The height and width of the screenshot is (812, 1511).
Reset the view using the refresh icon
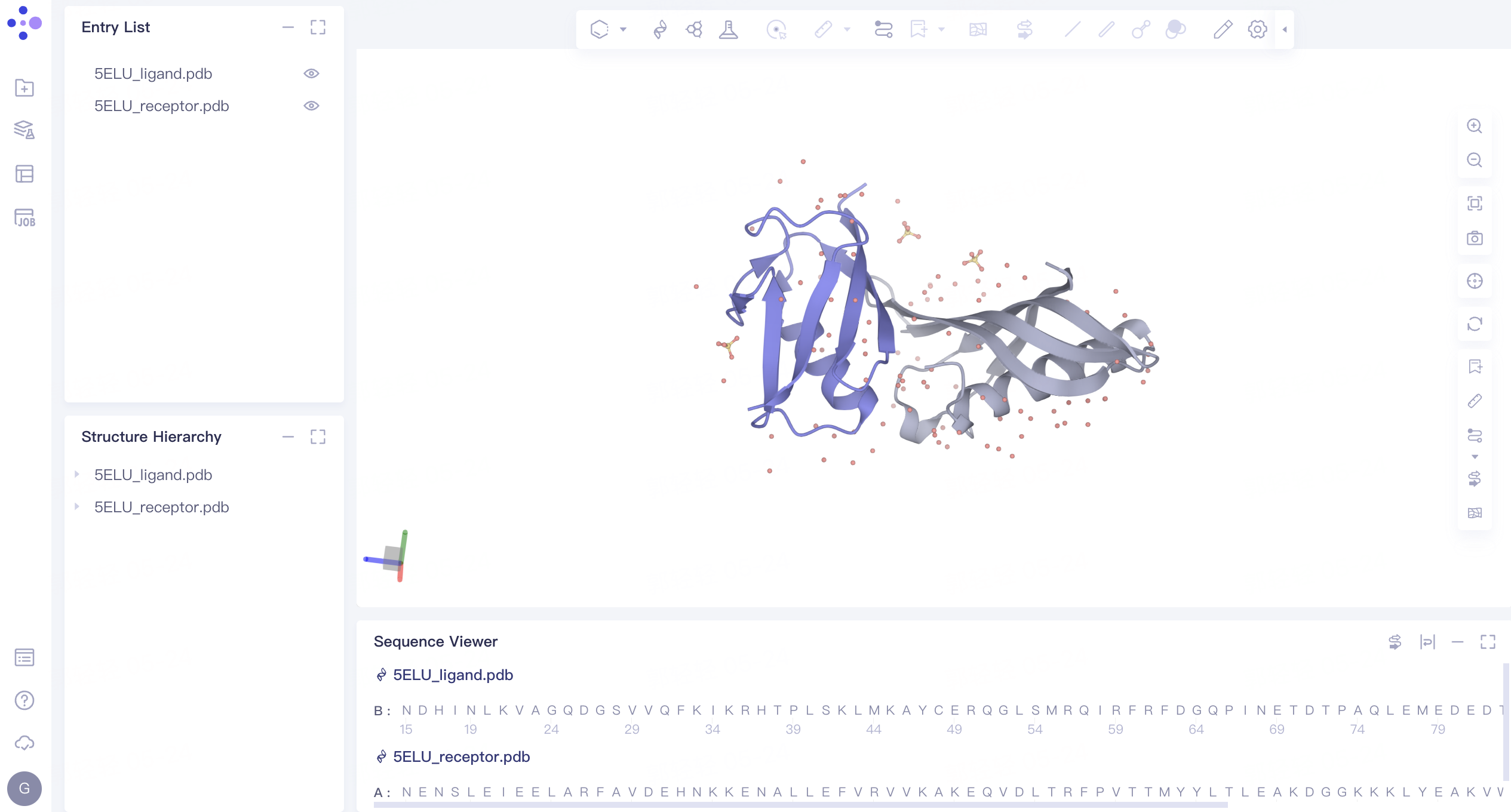pos(1475,324)
